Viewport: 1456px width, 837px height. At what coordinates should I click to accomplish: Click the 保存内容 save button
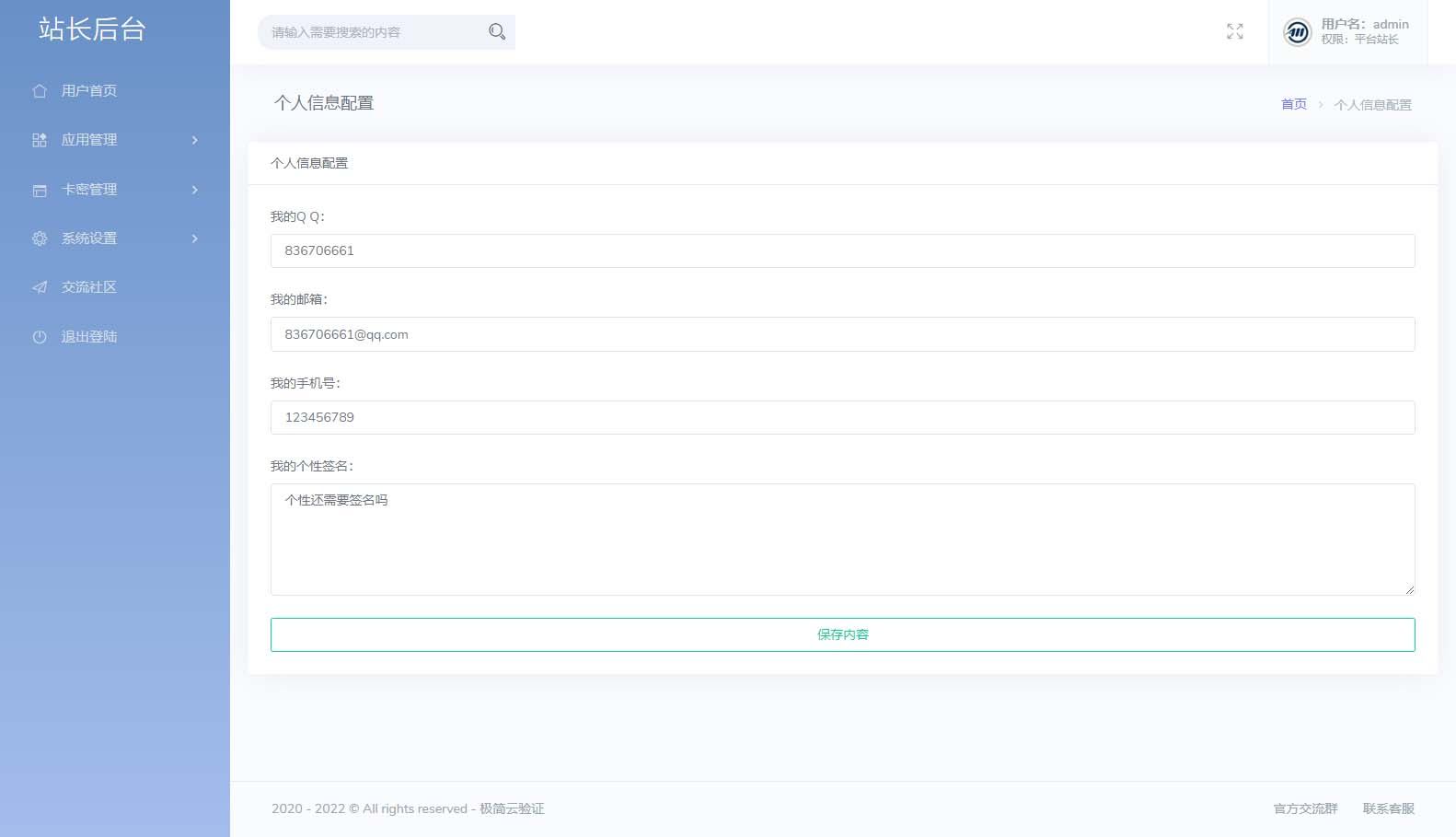tap(842, 634)
